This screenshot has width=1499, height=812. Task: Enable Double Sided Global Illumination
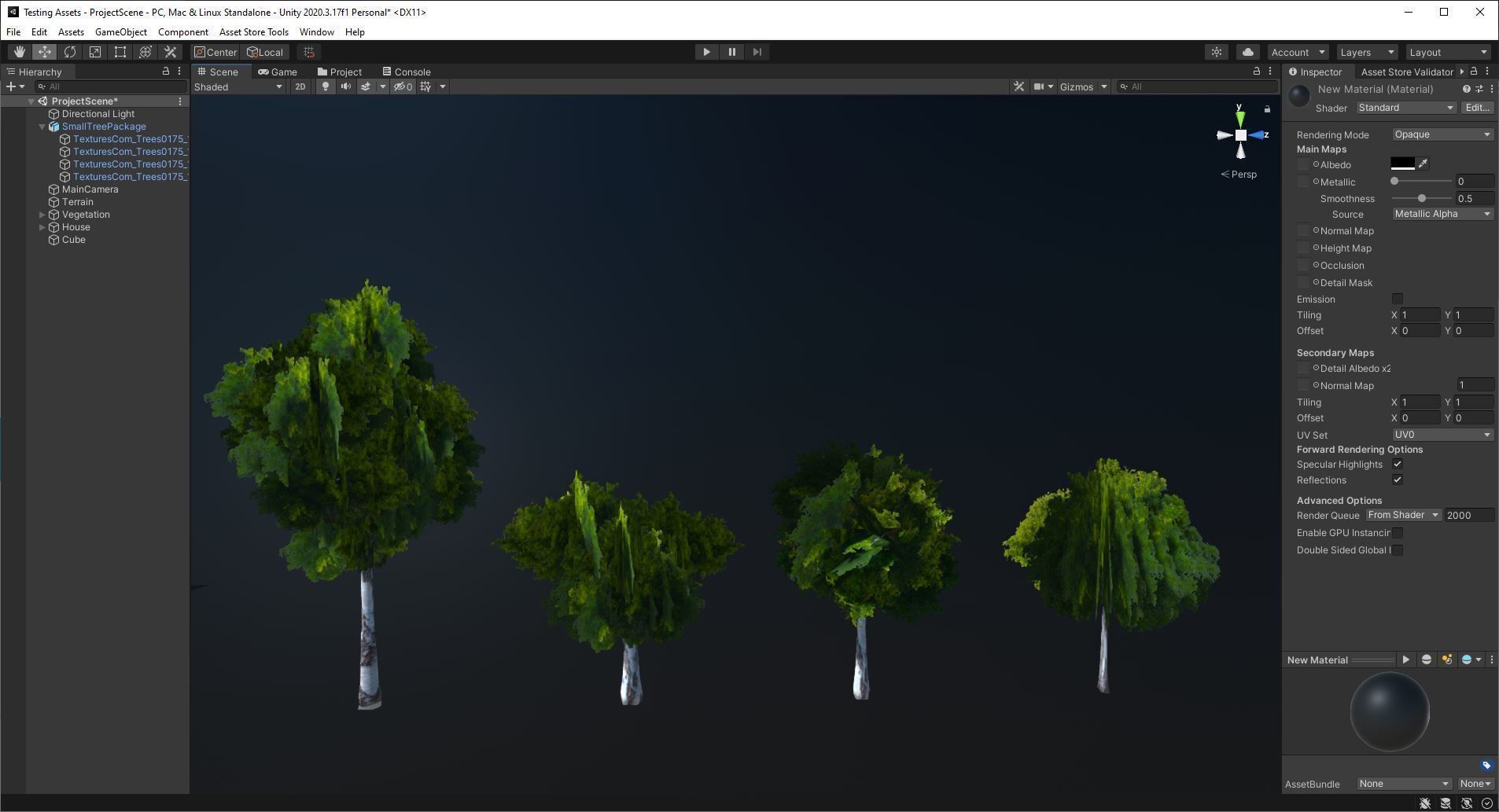[x=1398, y=550]
